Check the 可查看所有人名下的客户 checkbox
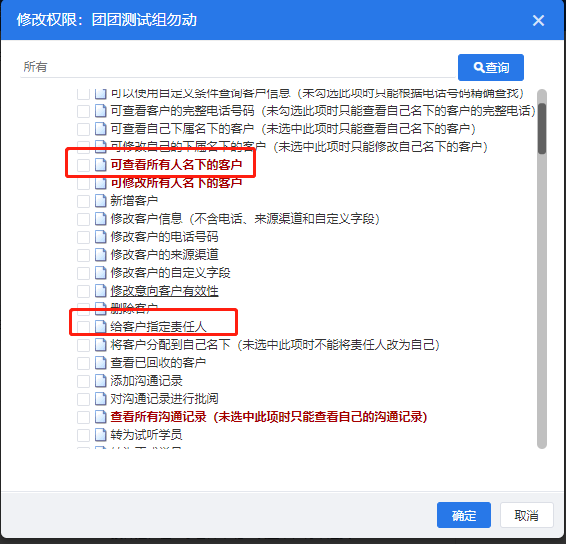Viewport: 566px width, 544px height. (x=83, y=165)
